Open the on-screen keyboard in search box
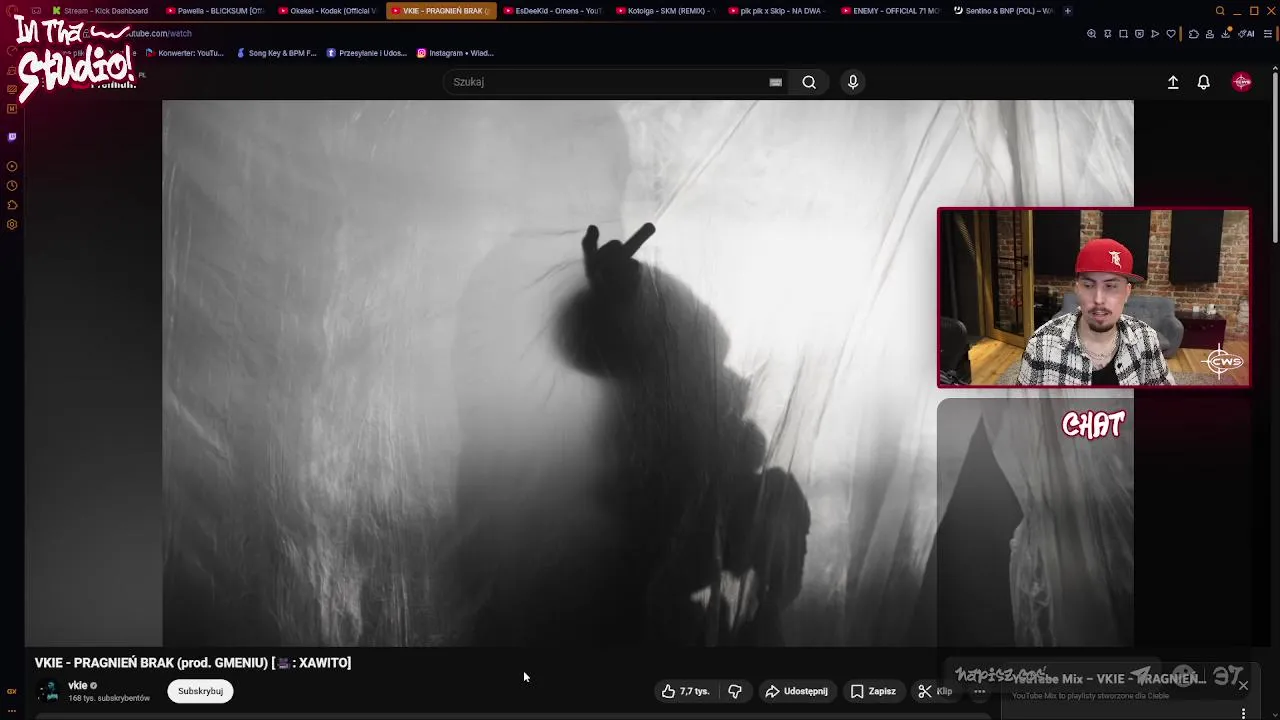The image size is (1280, 720). 775,82
